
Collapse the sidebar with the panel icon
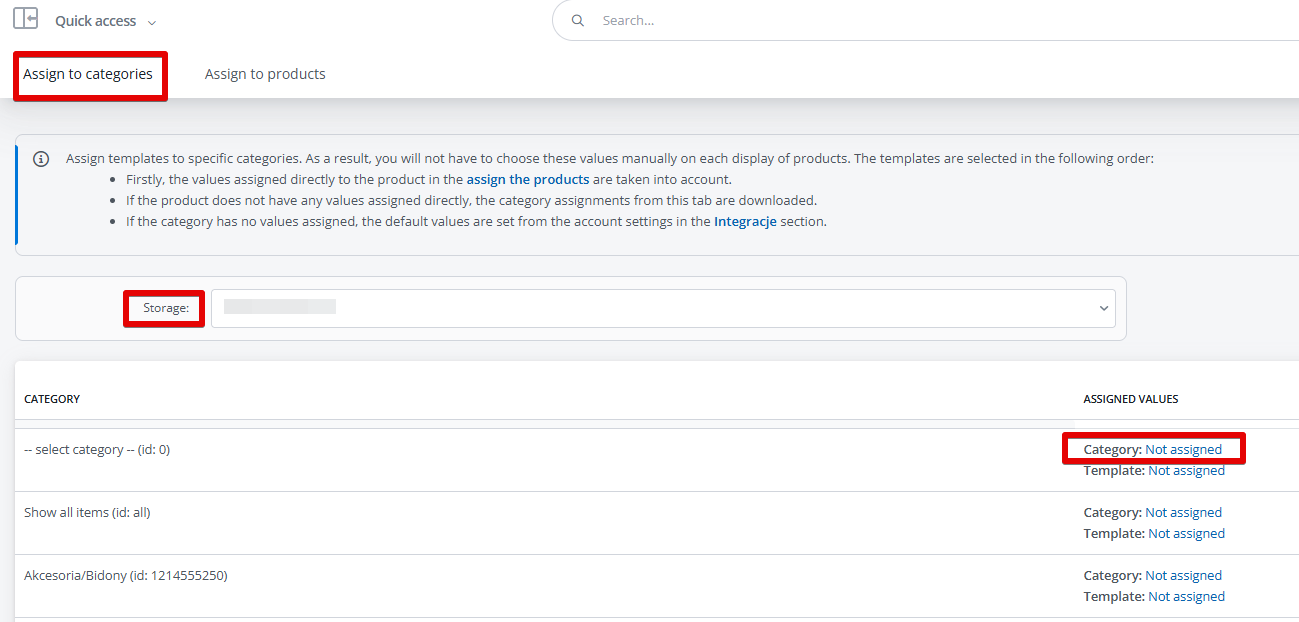pos(26,19)
